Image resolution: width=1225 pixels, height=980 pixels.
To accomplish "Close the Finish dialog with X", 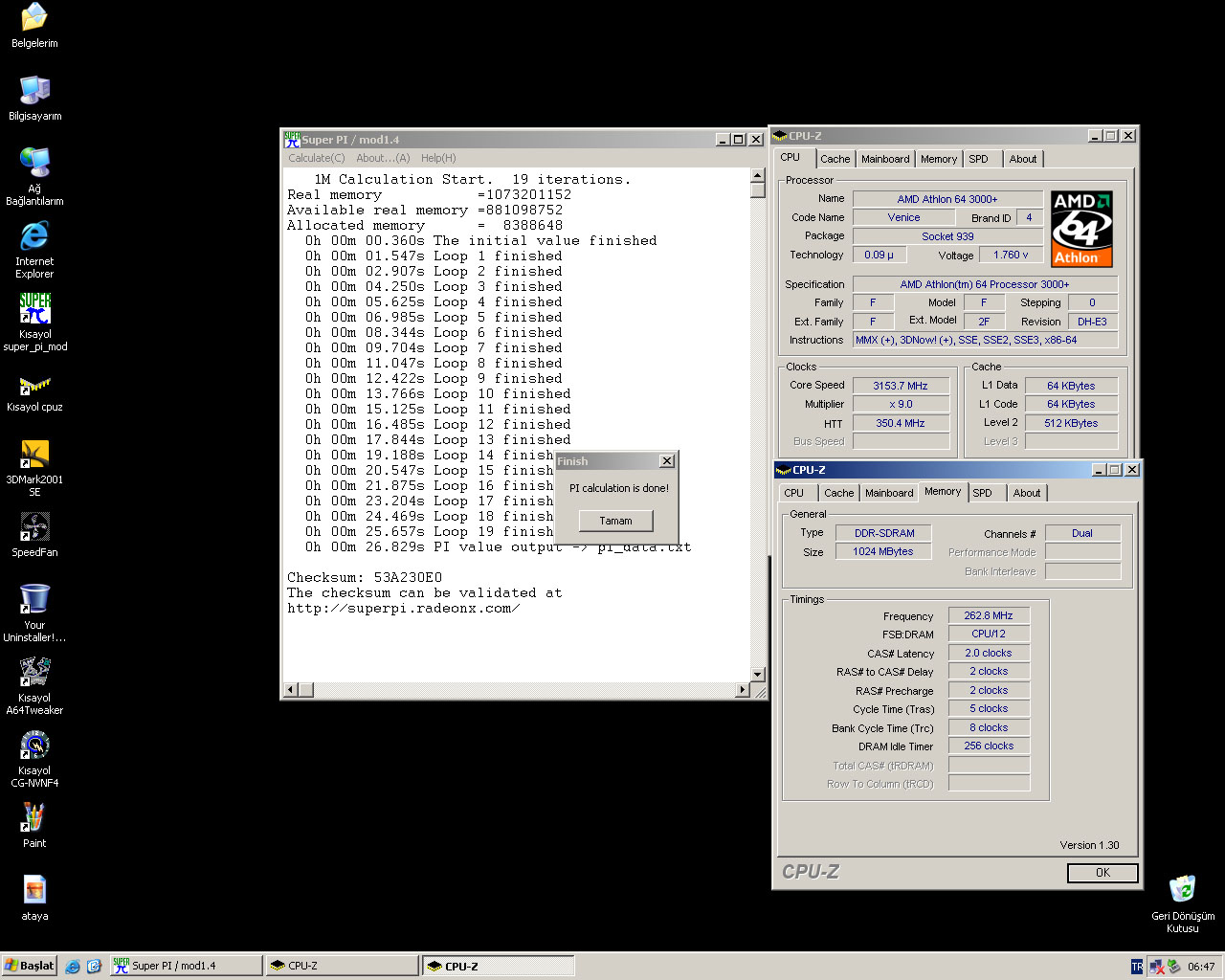I will 667,461.
